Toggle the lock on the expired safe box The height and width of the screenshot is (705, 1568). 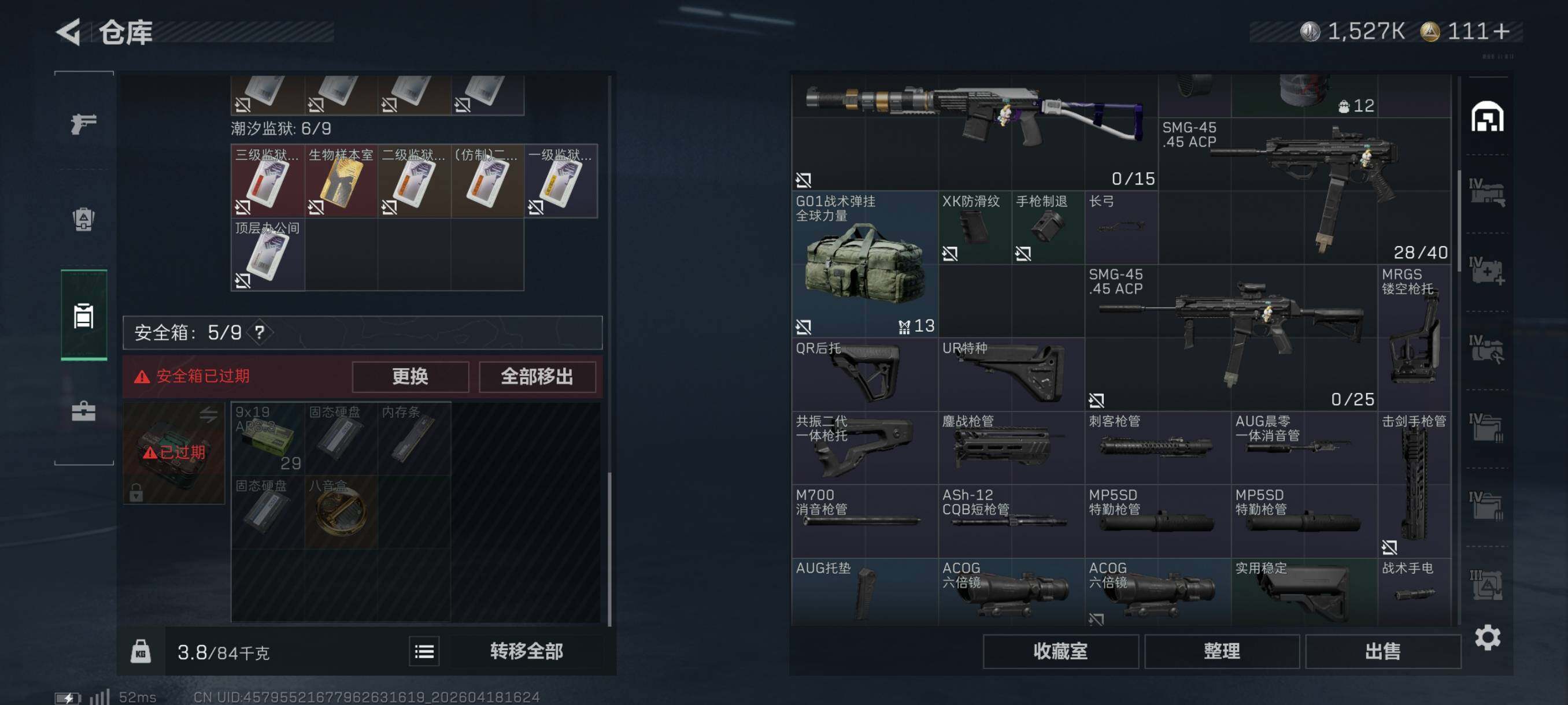[x=136, y=492]
